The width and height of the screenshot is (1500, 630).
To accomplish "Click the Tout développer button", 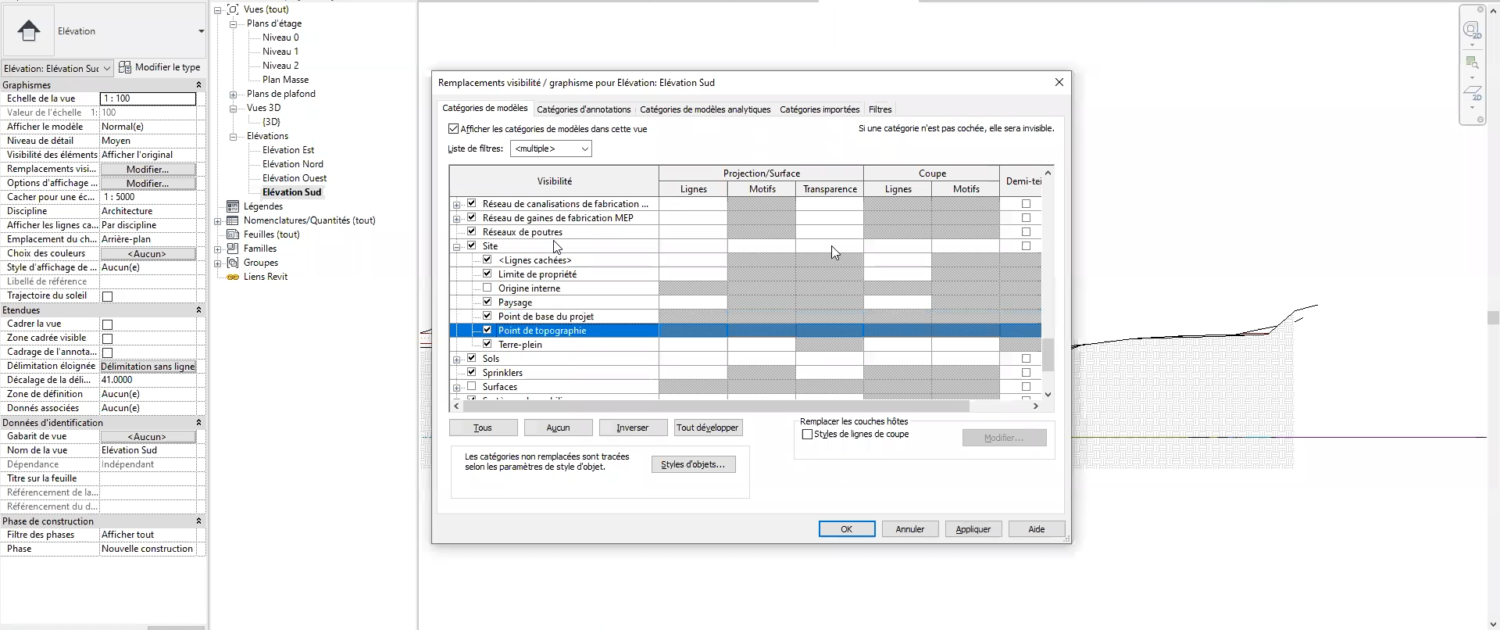I will (708, 428).
